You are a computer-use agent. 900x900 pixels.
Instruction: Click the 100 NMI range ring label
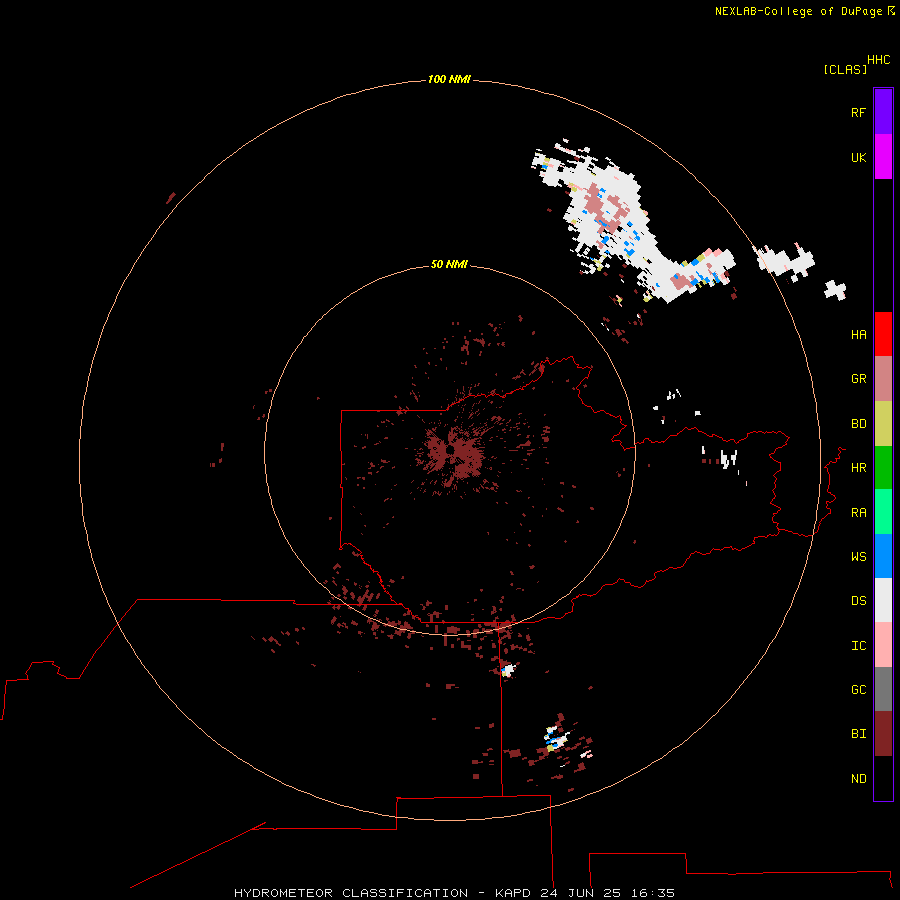click(449, 79)
